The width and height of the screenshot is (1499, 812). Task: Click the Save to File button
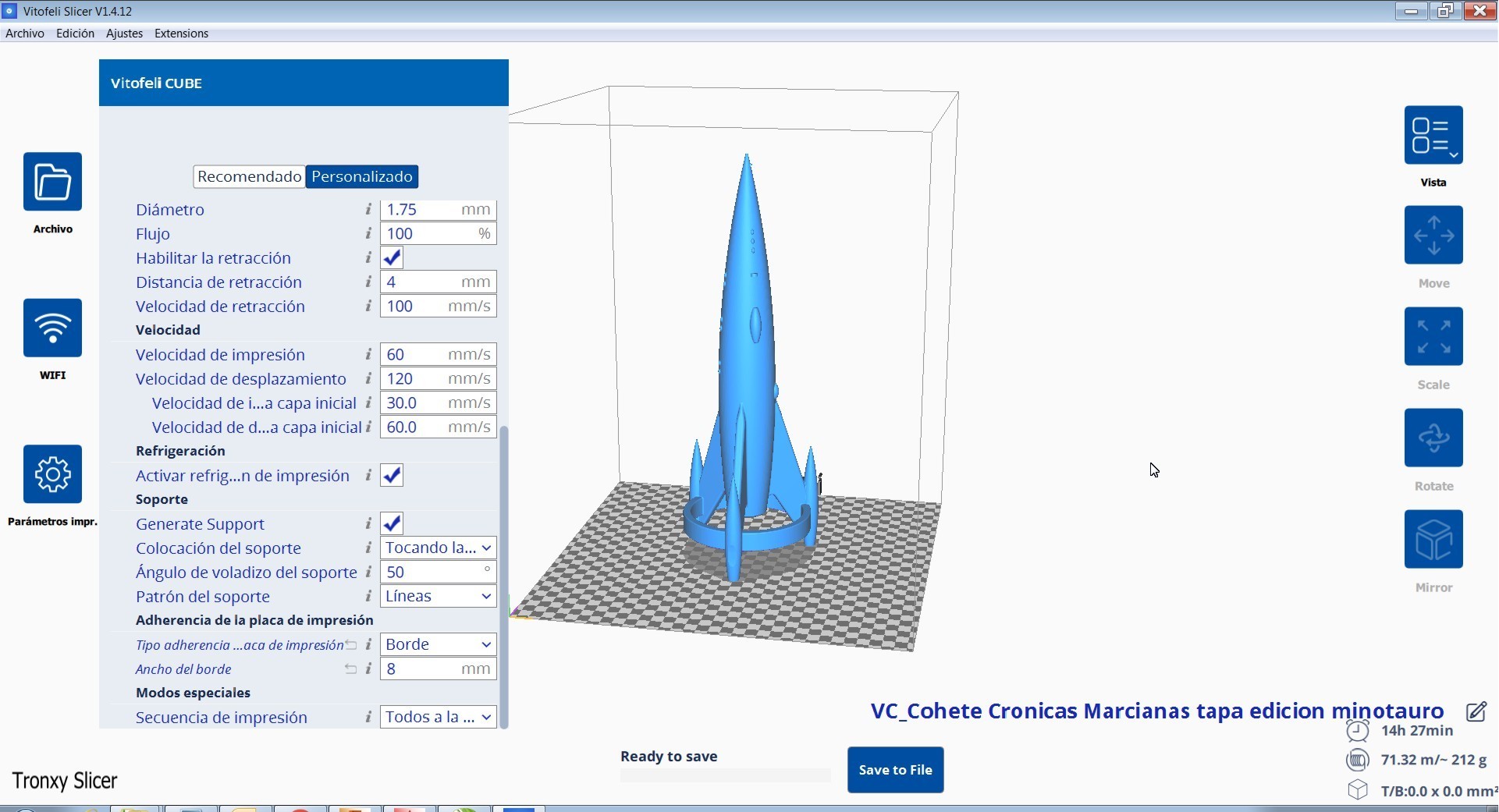(x=895, y=770)
